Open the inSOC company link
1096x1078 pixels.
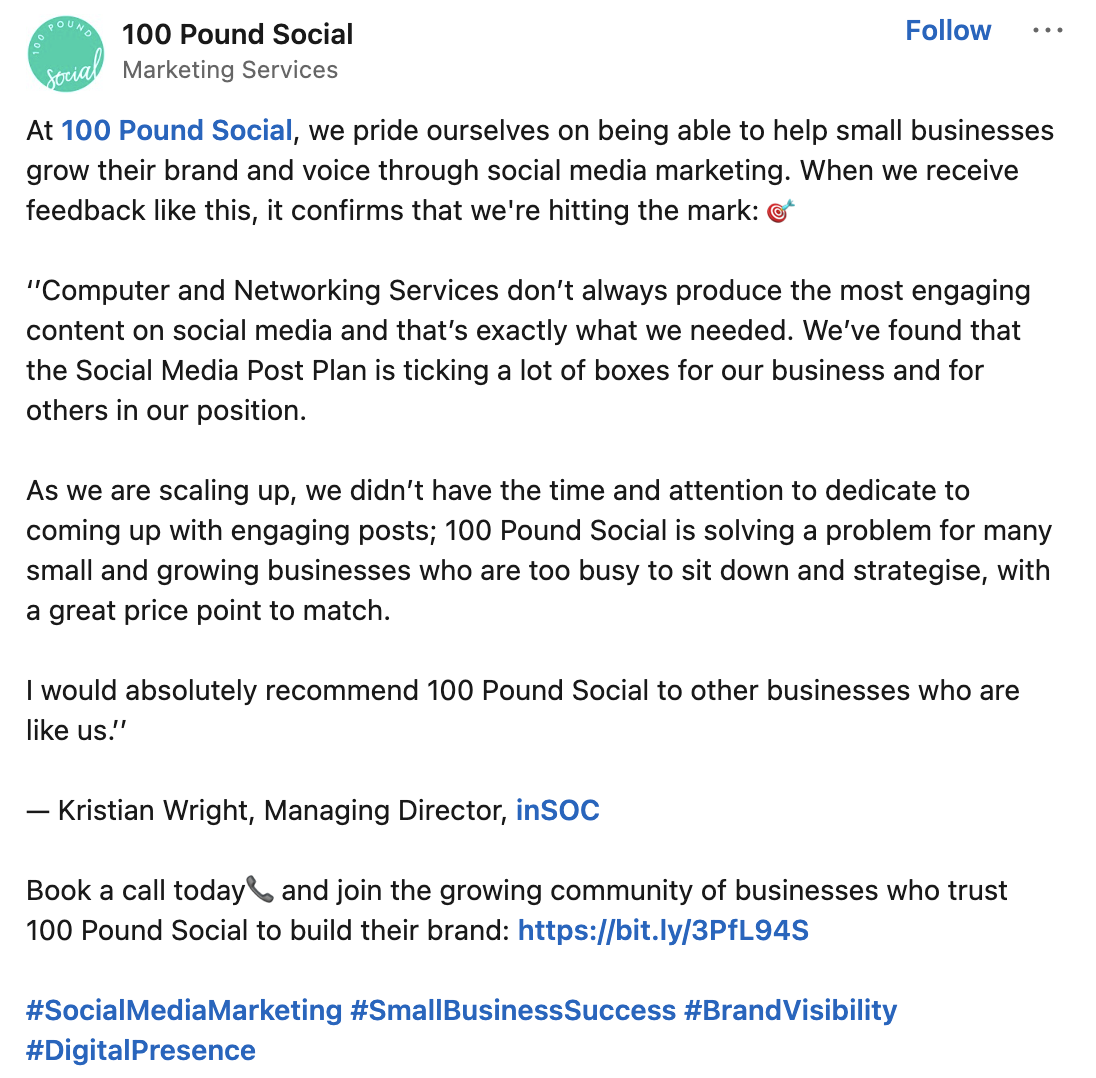557,810
